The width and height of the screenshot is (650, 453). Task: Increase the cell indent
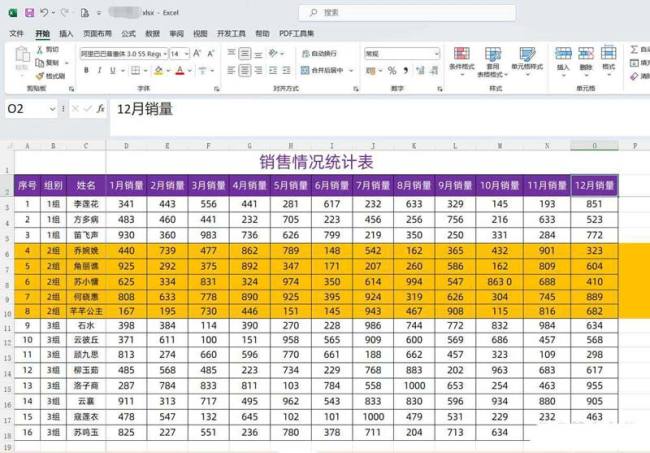coord(286,70)
